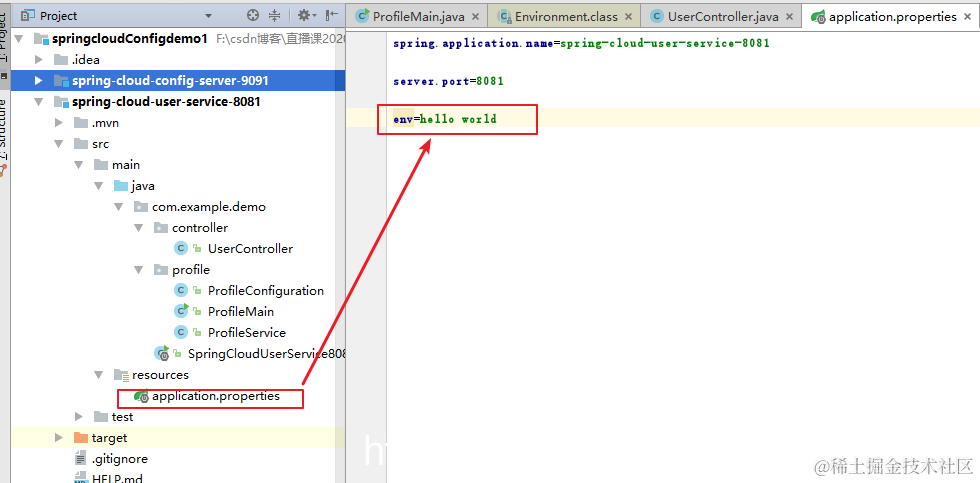Screen dimensions: 980x483
Task: Click the Environment.class tab icon
Action: [504, 17]
